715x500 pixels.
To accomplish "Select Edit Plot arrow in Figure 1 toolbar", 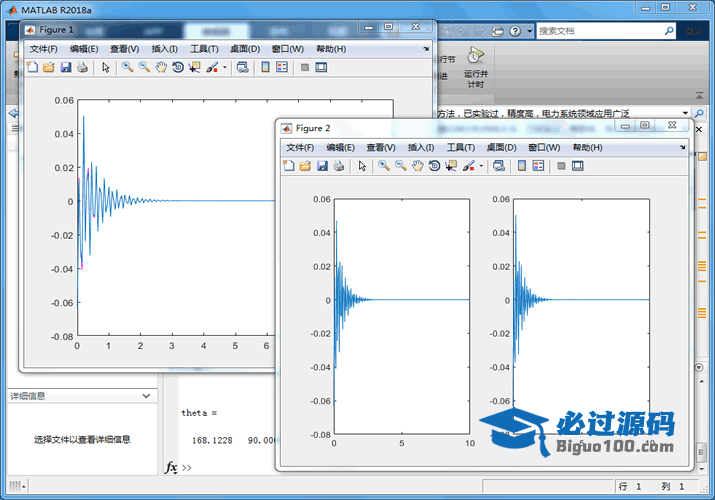I will coord(106,67).
